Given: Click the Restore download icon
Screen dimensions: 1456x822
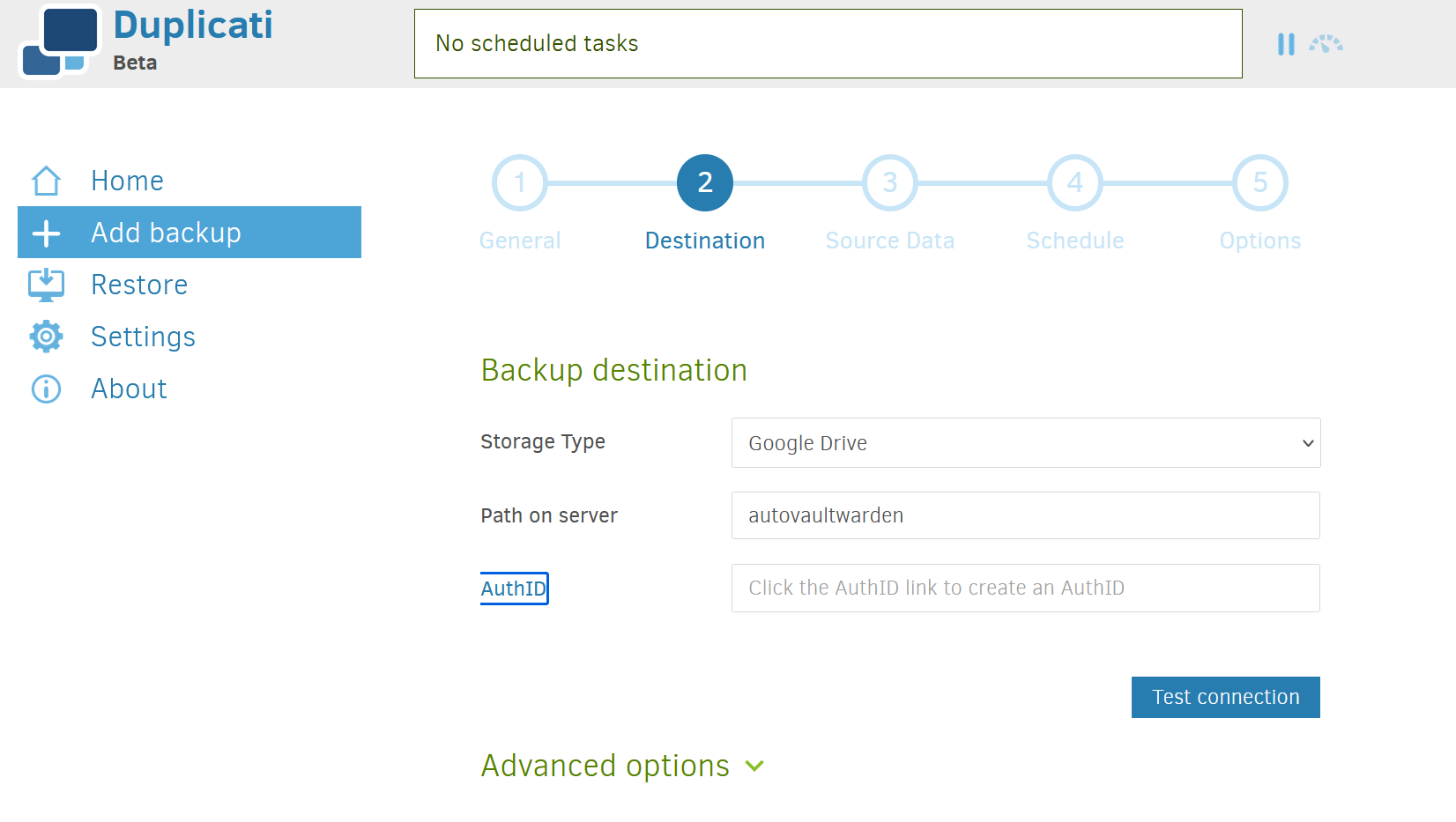Looking at the screenshot, I should 46,285.
